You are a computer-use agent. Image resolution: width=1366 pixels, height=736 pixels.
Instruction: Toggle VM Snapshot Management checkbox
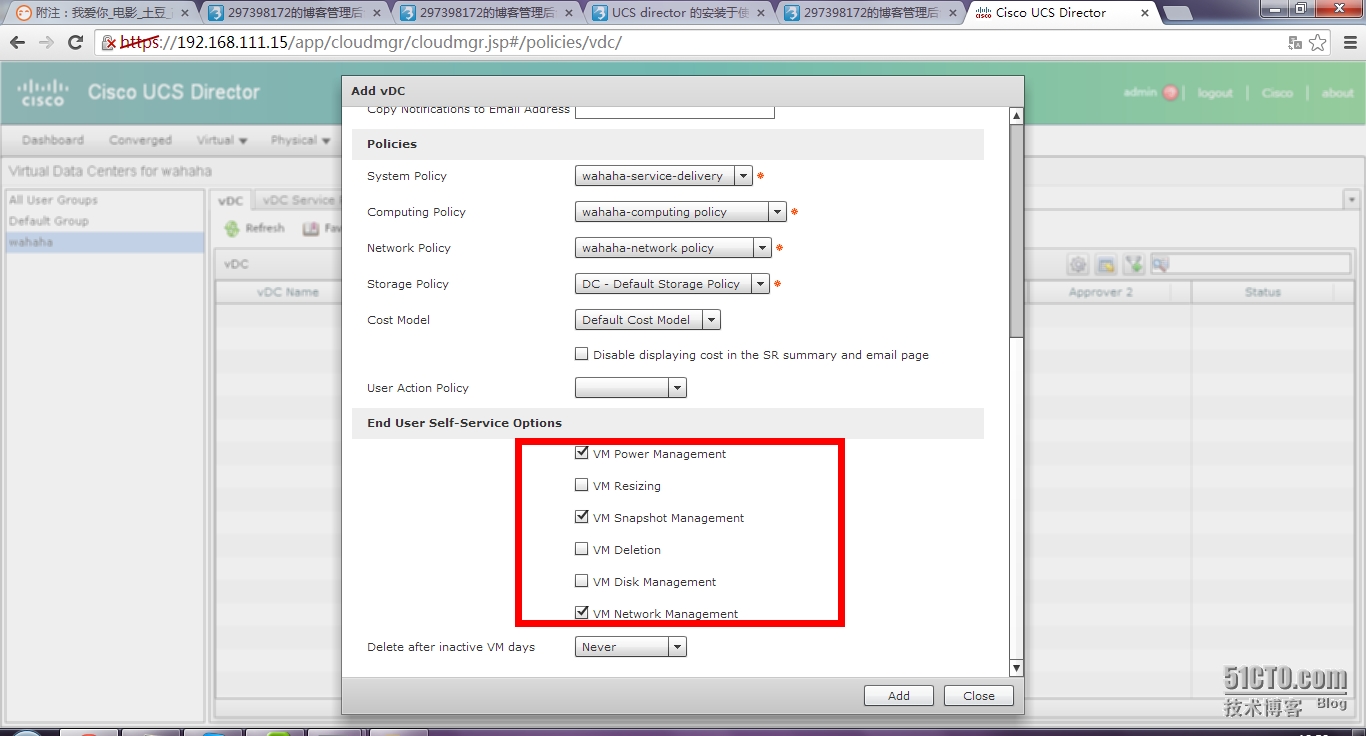pos(582,517)
